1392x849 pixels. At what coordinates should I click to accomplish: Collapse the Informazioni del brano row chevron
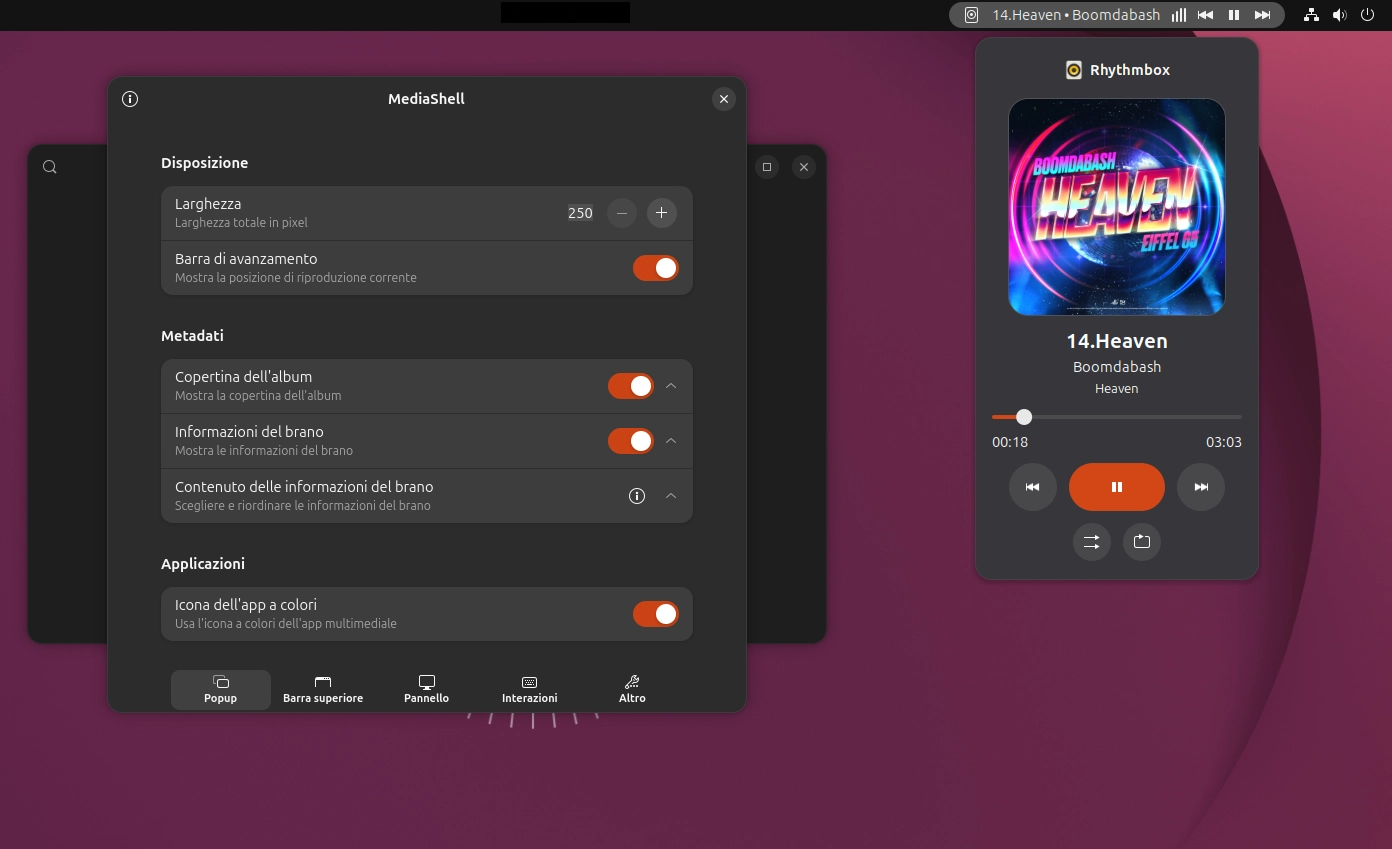tap(671, 441)
